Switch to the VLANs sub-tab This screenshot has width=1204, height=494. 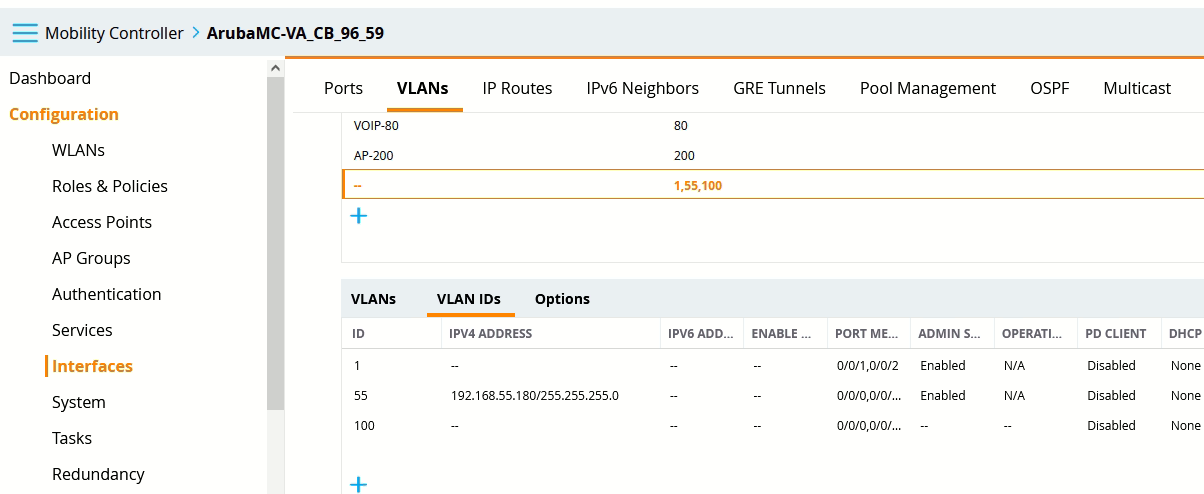point(373,299)
